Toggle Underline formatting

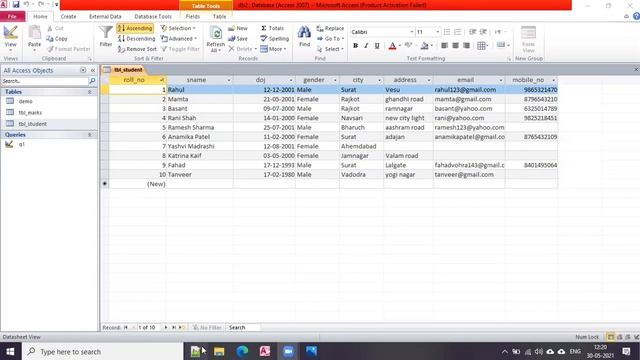click(377, 45)
